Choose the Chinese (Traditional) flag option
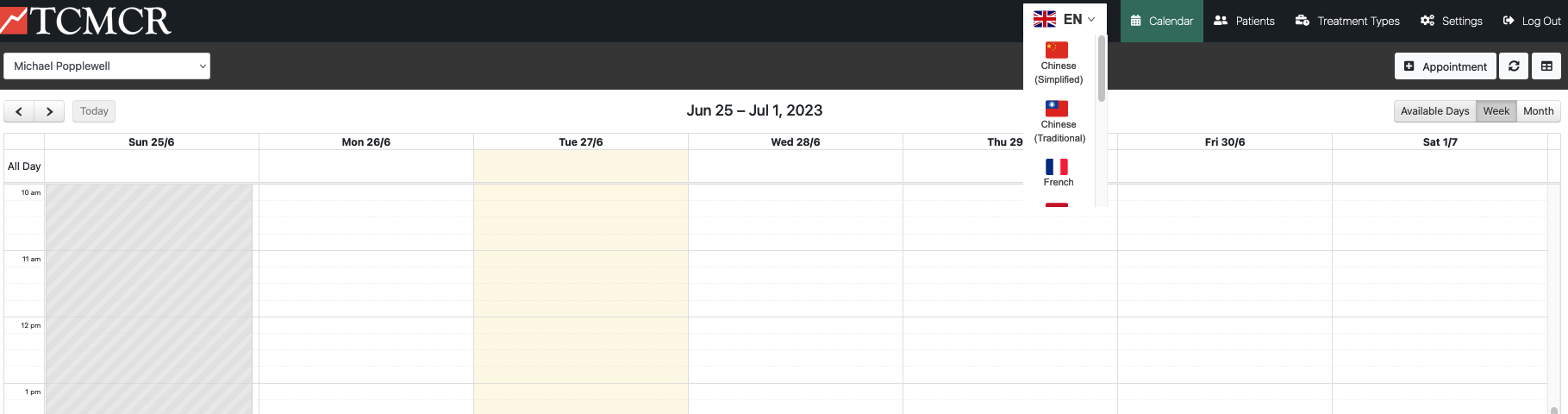This screenshot has width=1568, height=414. (x=1059, y=122)
